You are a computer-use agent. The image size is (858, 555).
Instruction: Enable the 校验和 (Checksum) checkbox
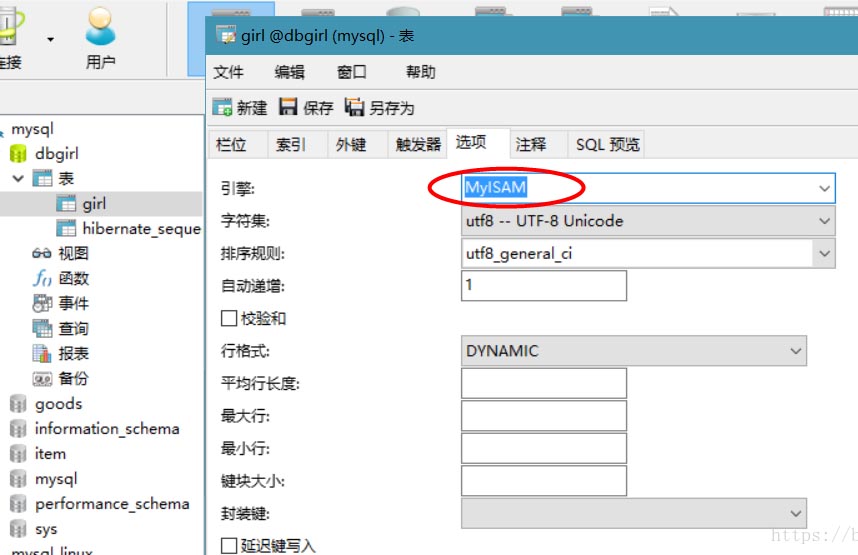coord(229,318)
